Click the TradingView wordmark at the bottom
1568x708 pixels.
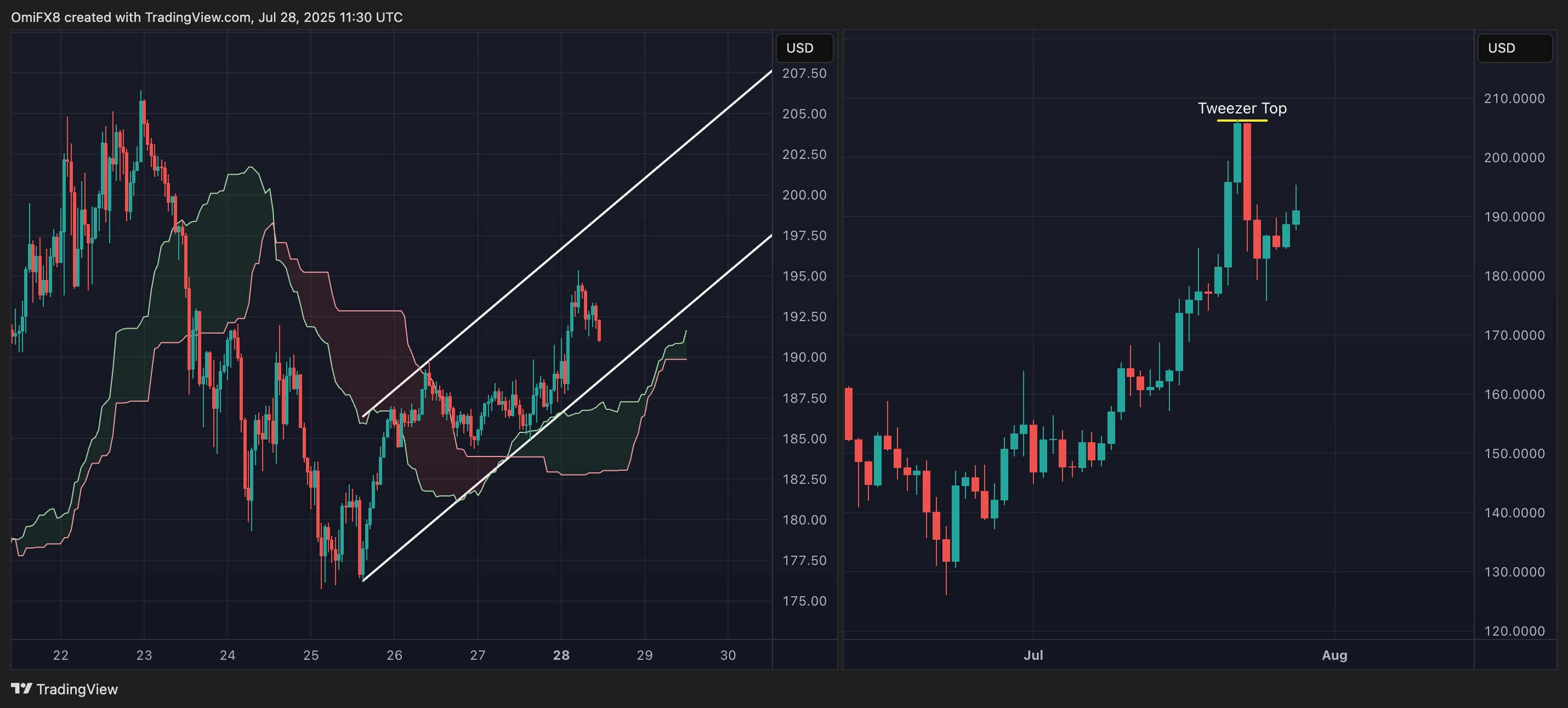tap(77, 689)
